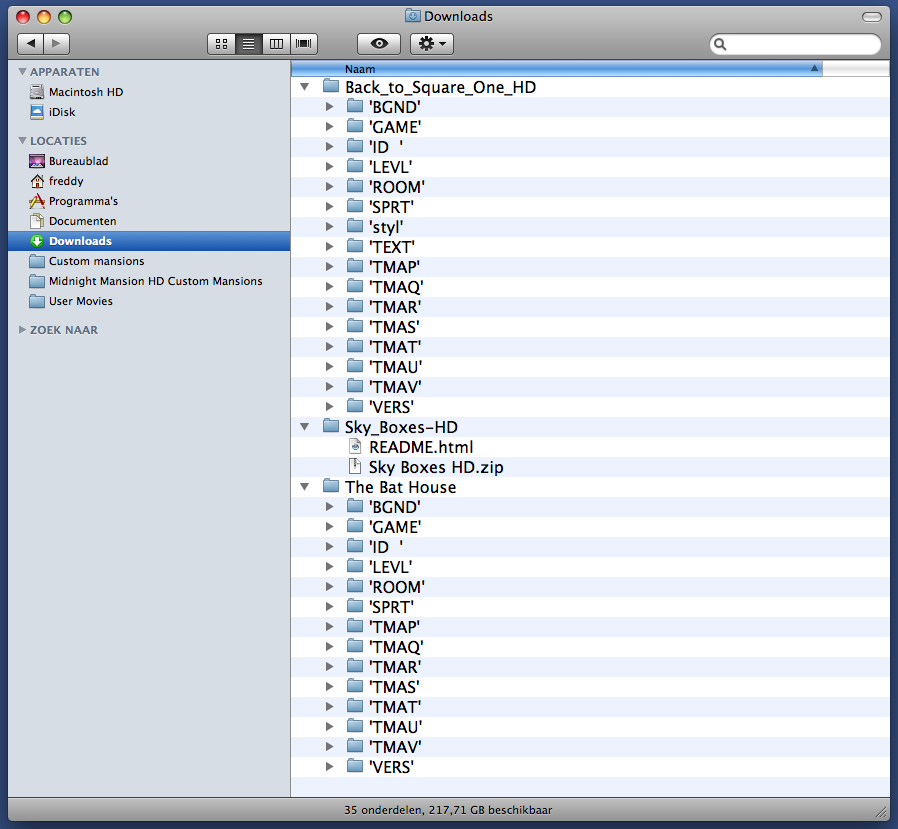Expand the 'styl' folder
Image resolution: width=898 pixels, height=829 pixels.
point(329,227)
